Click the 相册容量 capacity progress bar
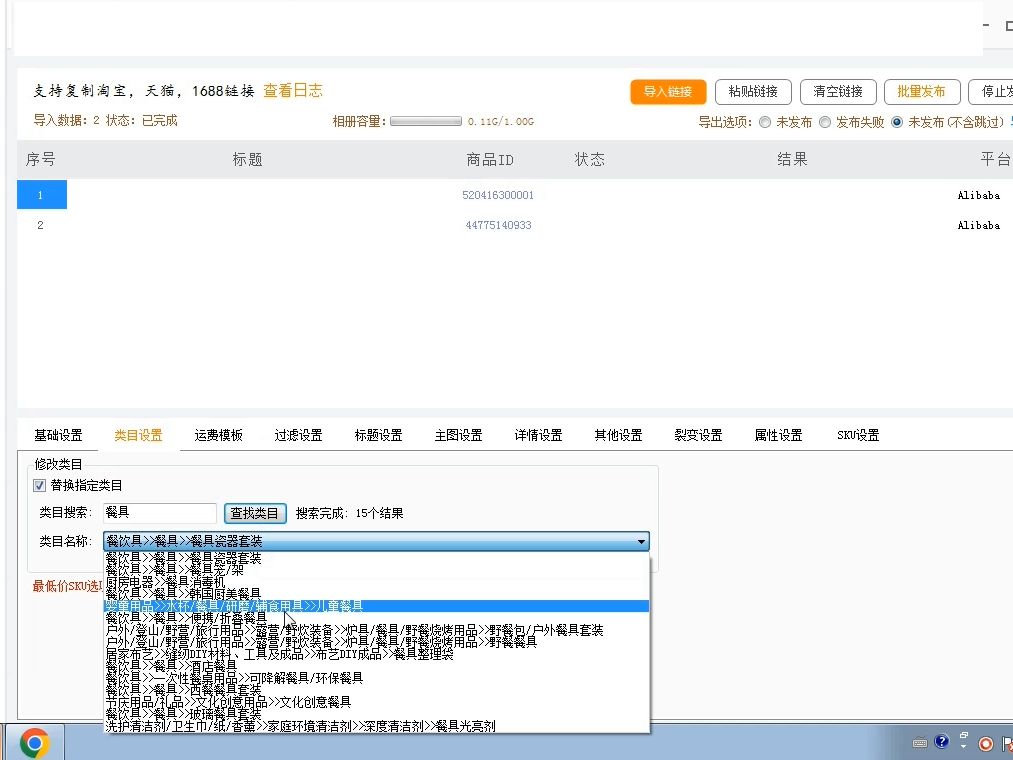 tap(424, 121)
